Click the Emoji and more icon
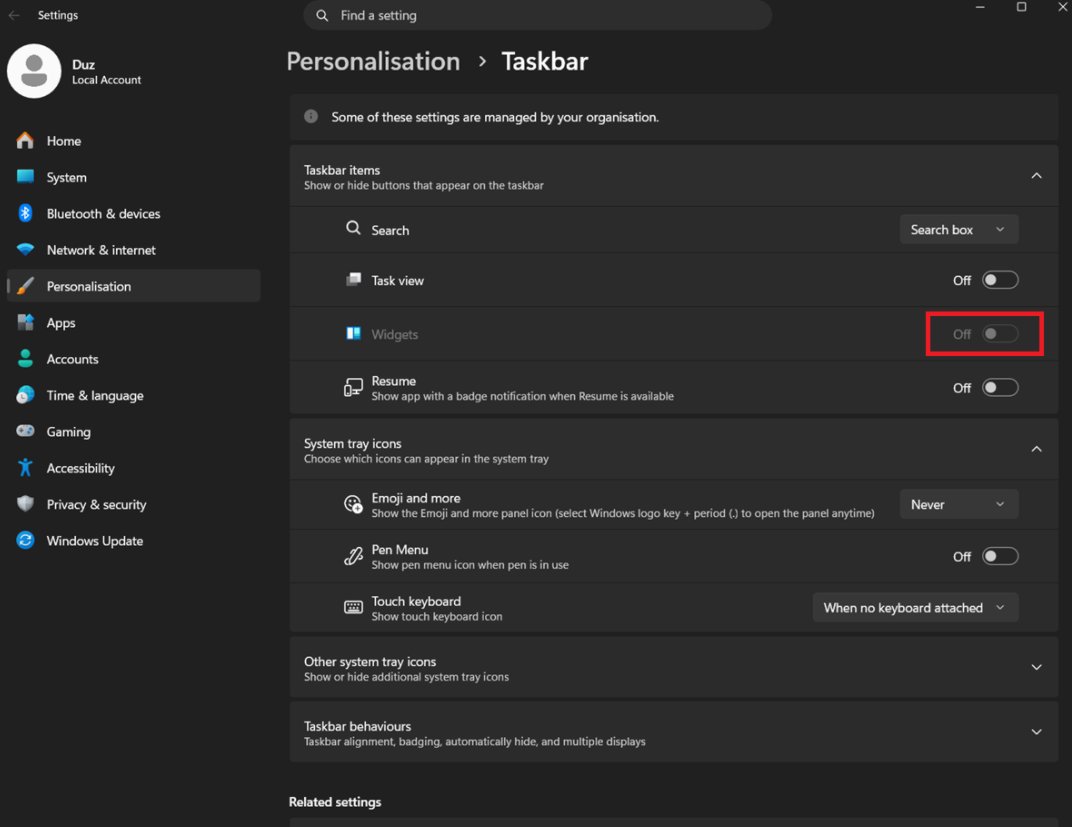 [353, 504]
